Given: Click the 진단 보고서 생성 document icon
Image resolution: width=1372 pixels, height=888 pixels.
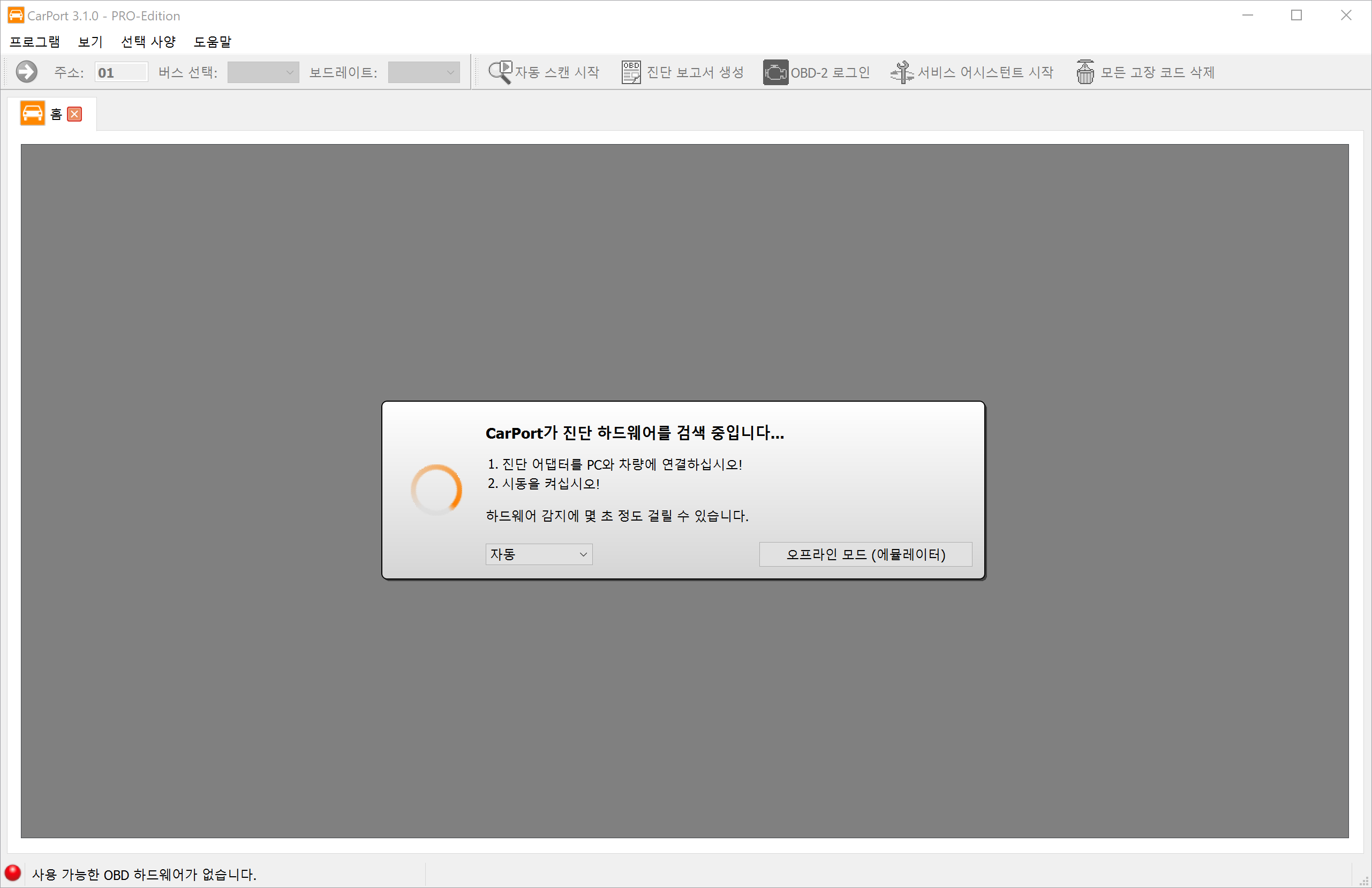Looking at the screenshot, I should pyautogui.click(x=630, y=72).
